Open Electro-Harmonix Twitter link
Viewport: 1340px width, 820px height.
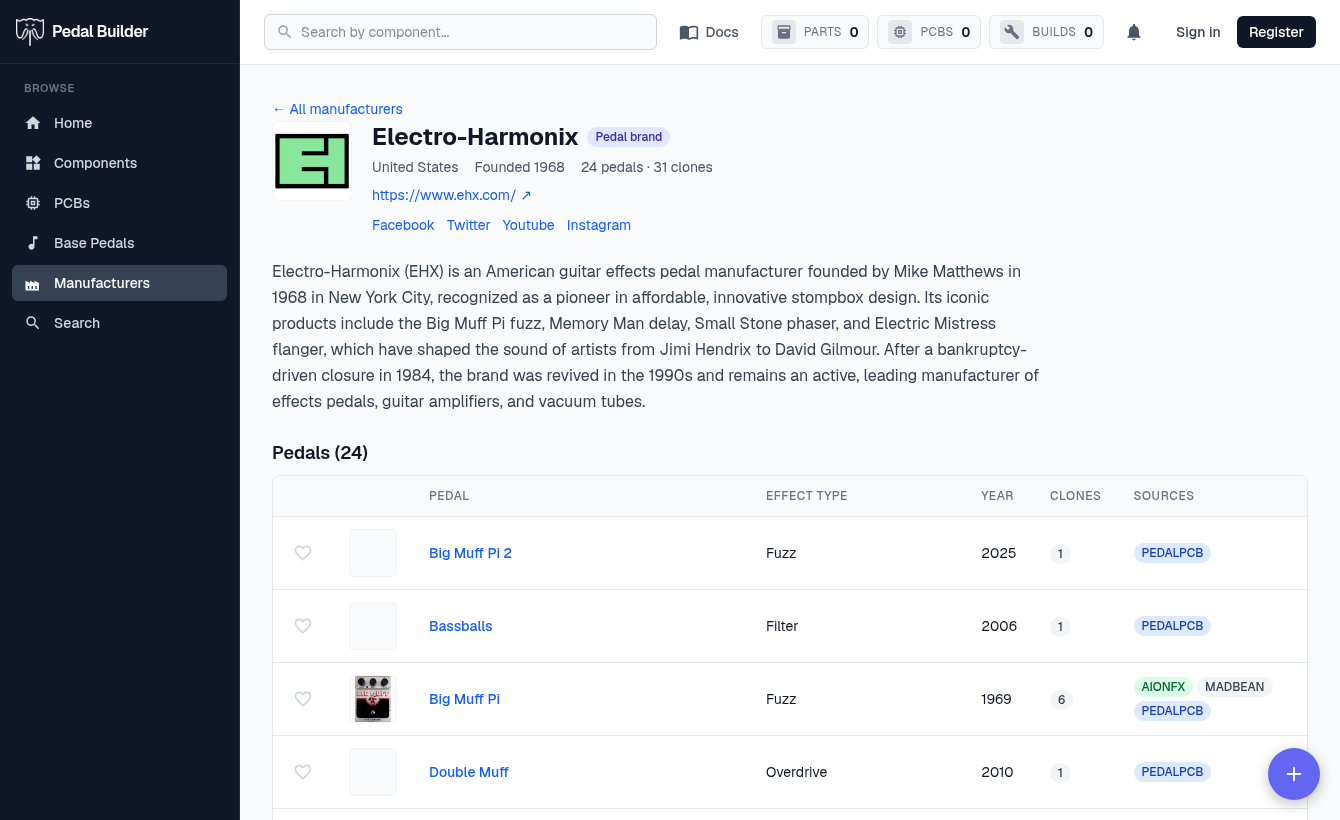(x=468, y=225)
